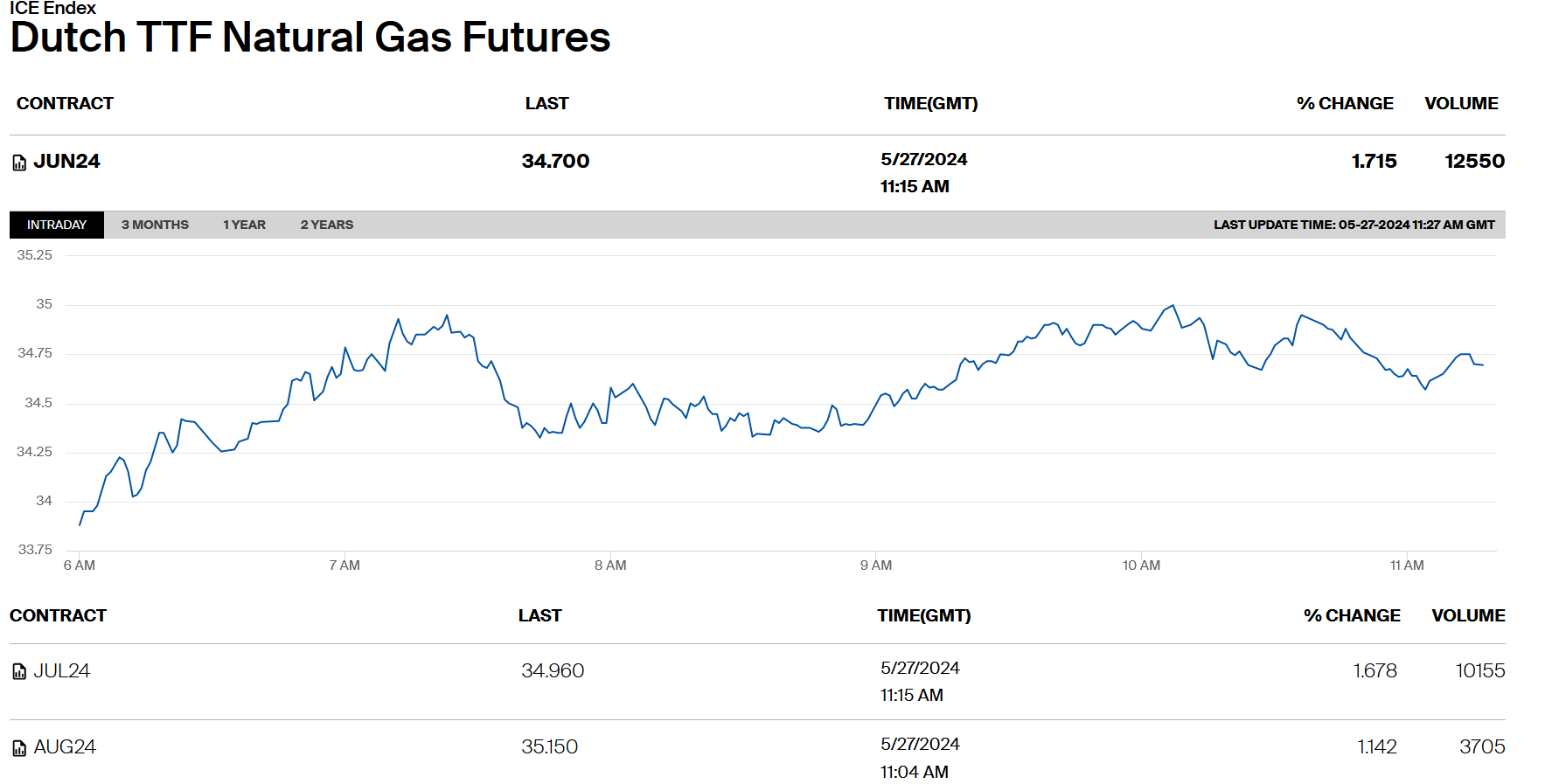The width and height of the screenshot is (1545, 784).
Task: Click the chart icon beside AUG24
Action: click(x=19, y=748)
